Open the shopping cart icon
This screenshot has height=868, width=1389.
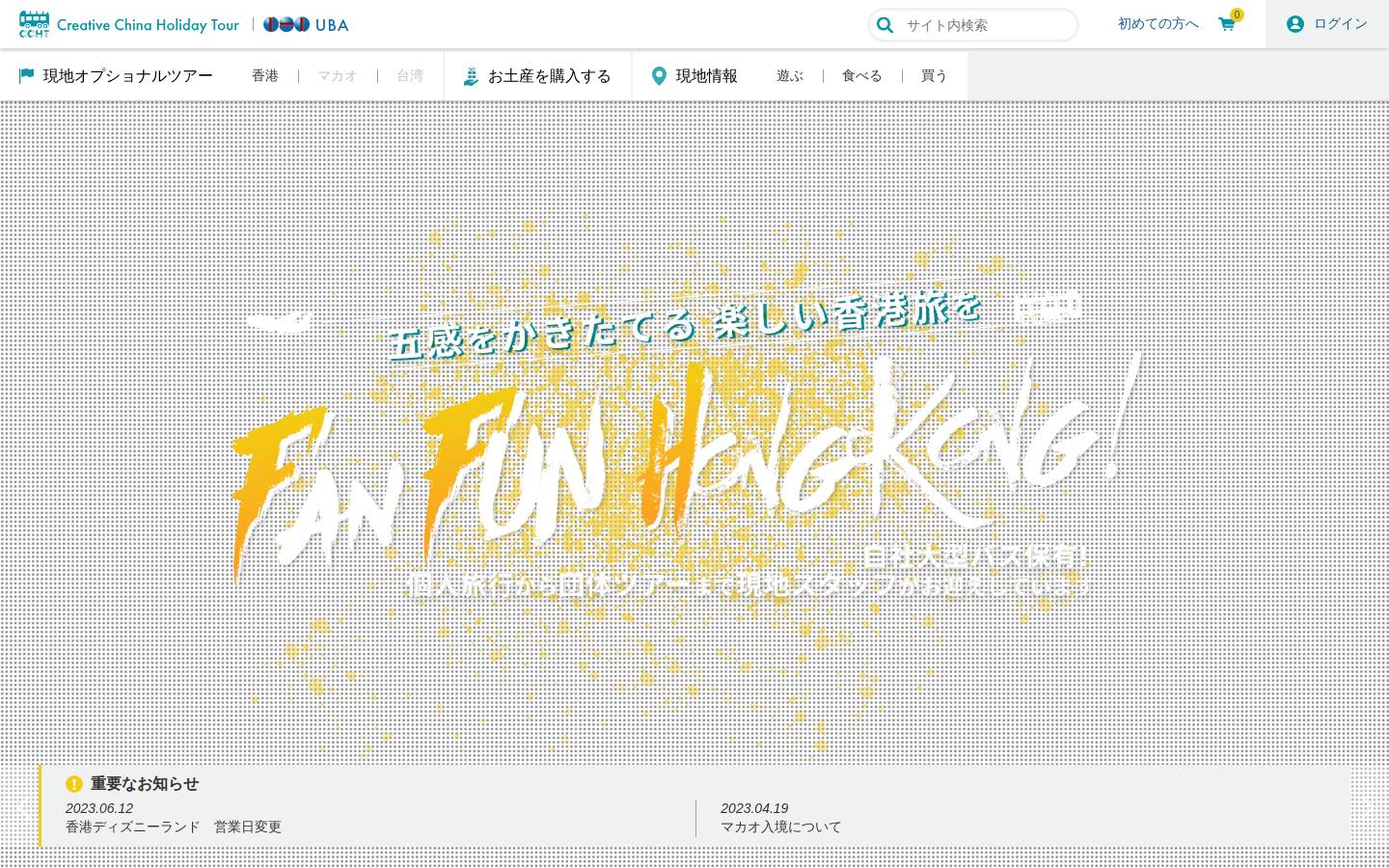(1226, 25)
